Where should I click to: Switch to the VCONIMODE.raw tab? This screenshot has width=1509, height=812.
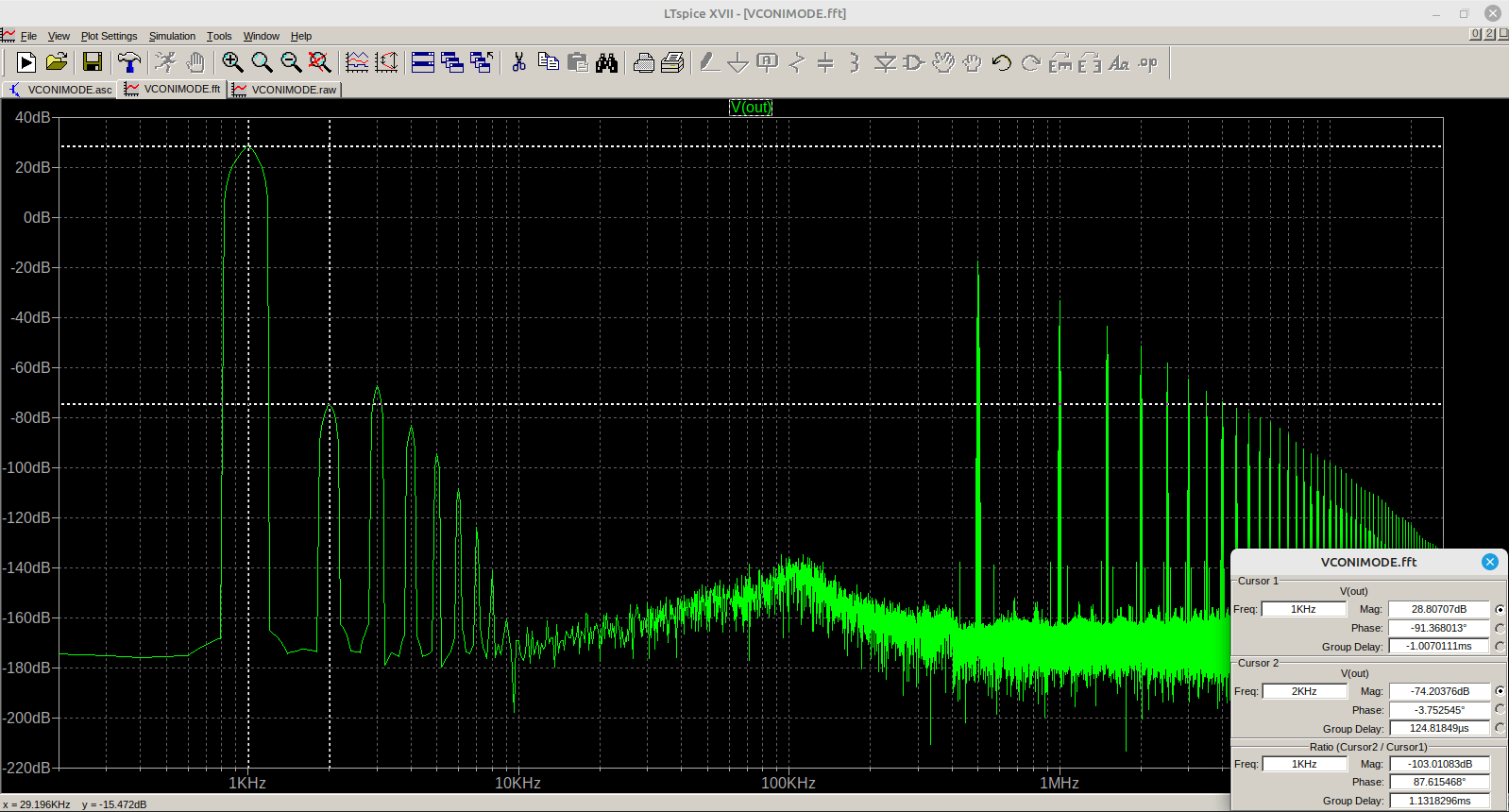pos(284,90)
